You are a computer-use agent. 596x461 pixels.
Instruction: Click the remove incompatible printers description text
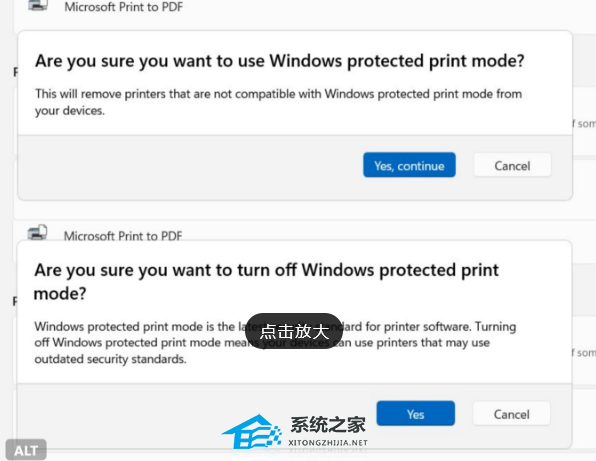[278, 102]
